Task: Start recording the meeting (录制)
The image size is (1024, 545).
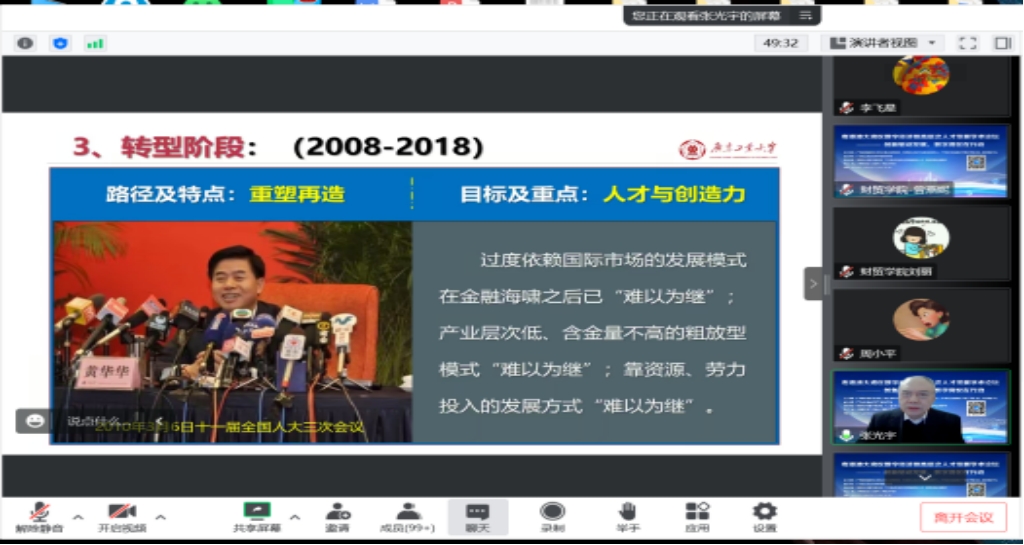Action: click(552, 516)
